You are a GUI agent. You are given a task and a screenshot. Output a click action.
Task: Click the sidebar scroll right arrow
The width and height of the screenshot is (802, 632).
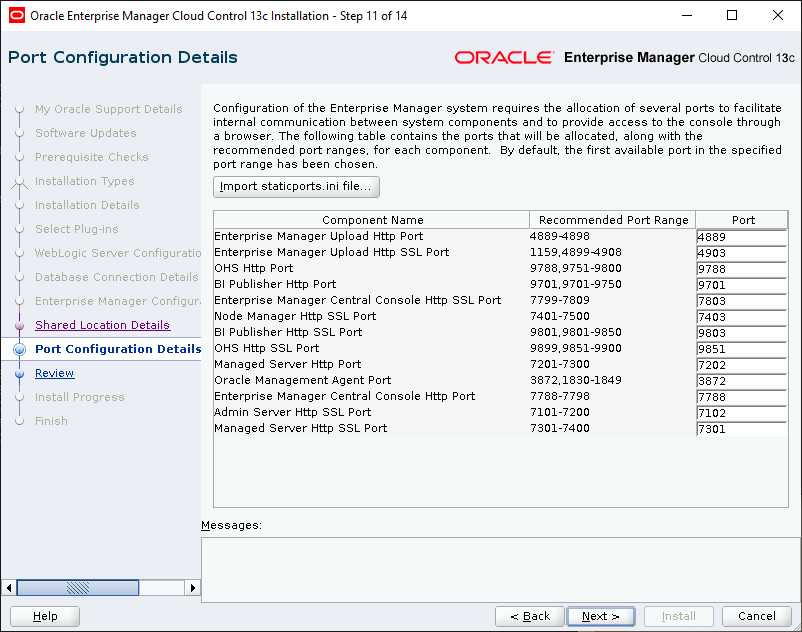192,588
